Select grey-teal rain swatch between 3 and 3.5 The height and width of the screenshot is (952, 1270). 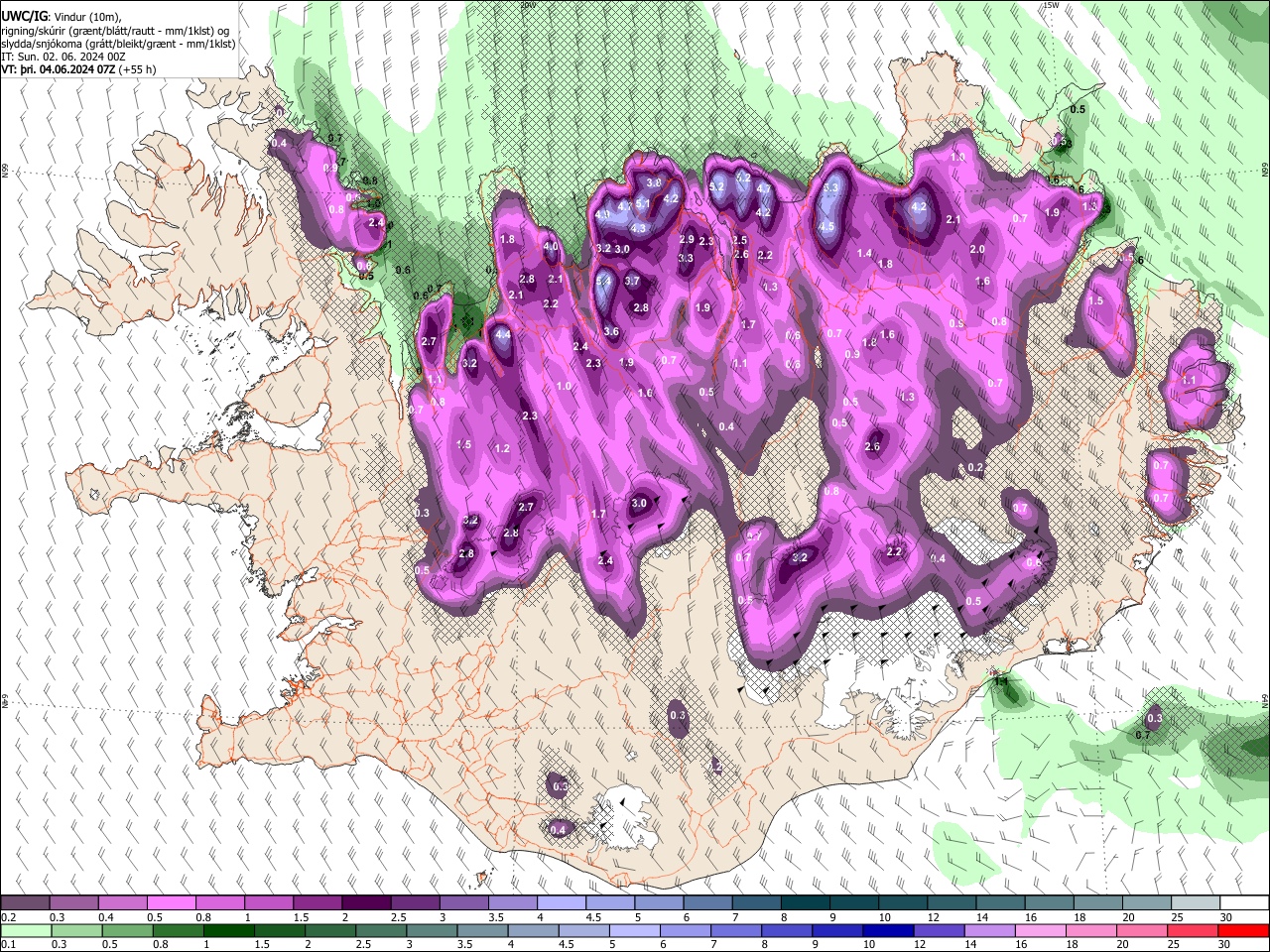click(x=432, y=930)
